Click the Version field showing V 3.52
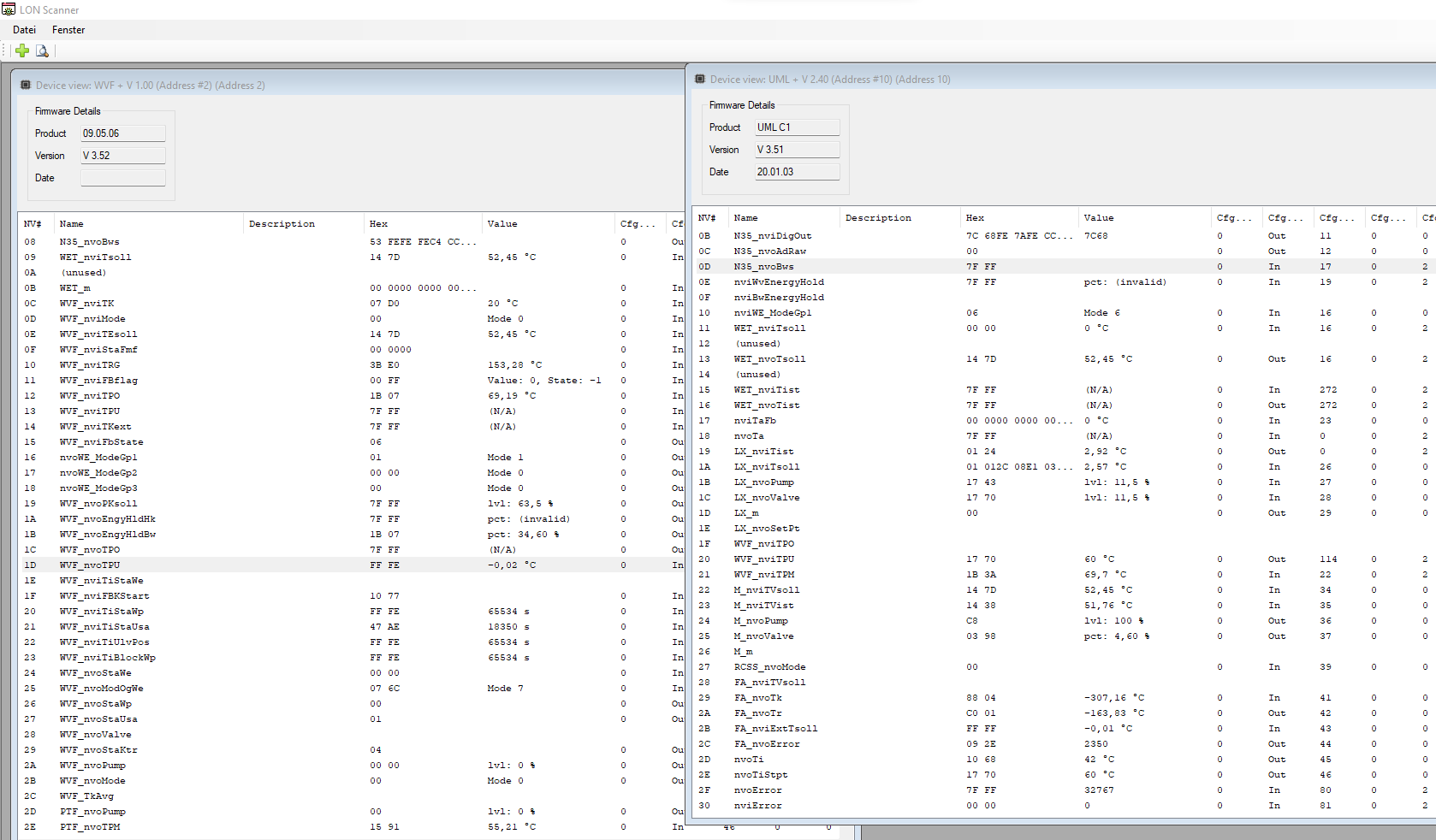 123,156
